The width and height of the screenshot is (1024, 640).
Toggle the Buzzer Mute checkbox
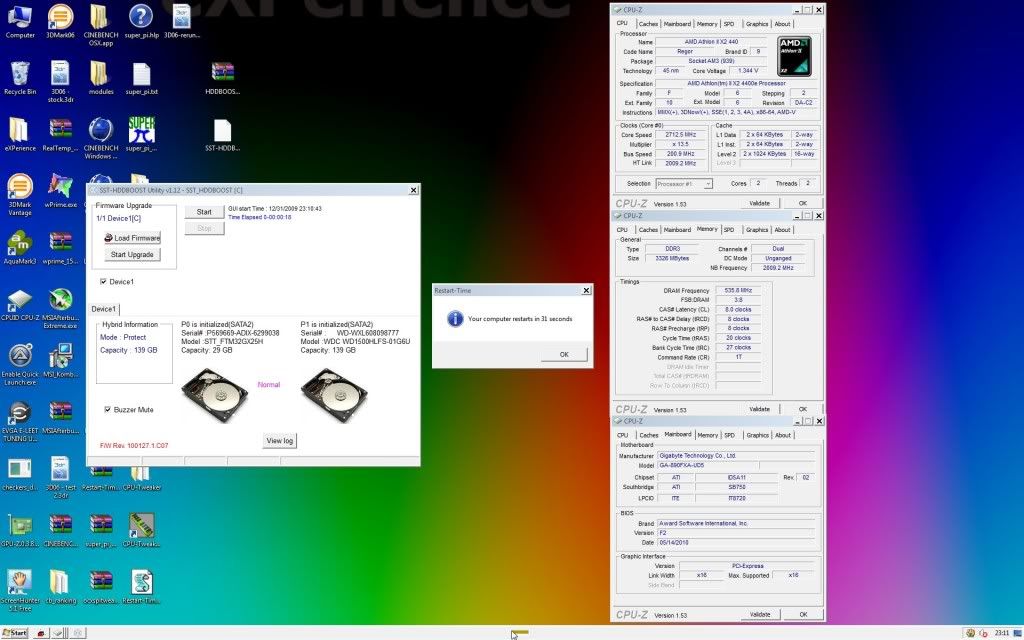coord(108,409)
